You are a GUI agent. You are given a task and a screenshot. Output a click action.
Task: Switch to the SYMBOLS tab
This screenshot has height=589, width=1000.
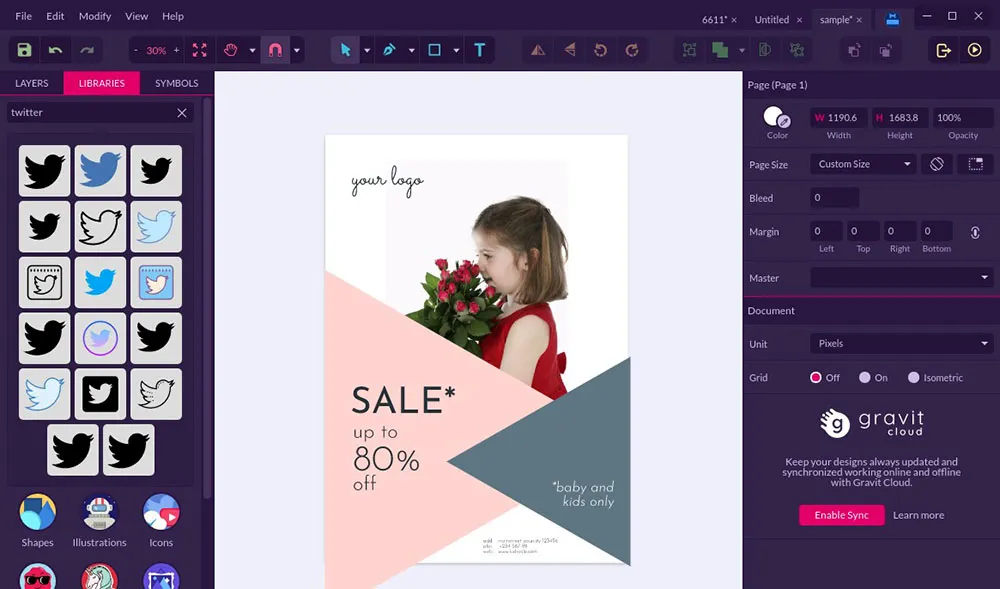point(175,83)
